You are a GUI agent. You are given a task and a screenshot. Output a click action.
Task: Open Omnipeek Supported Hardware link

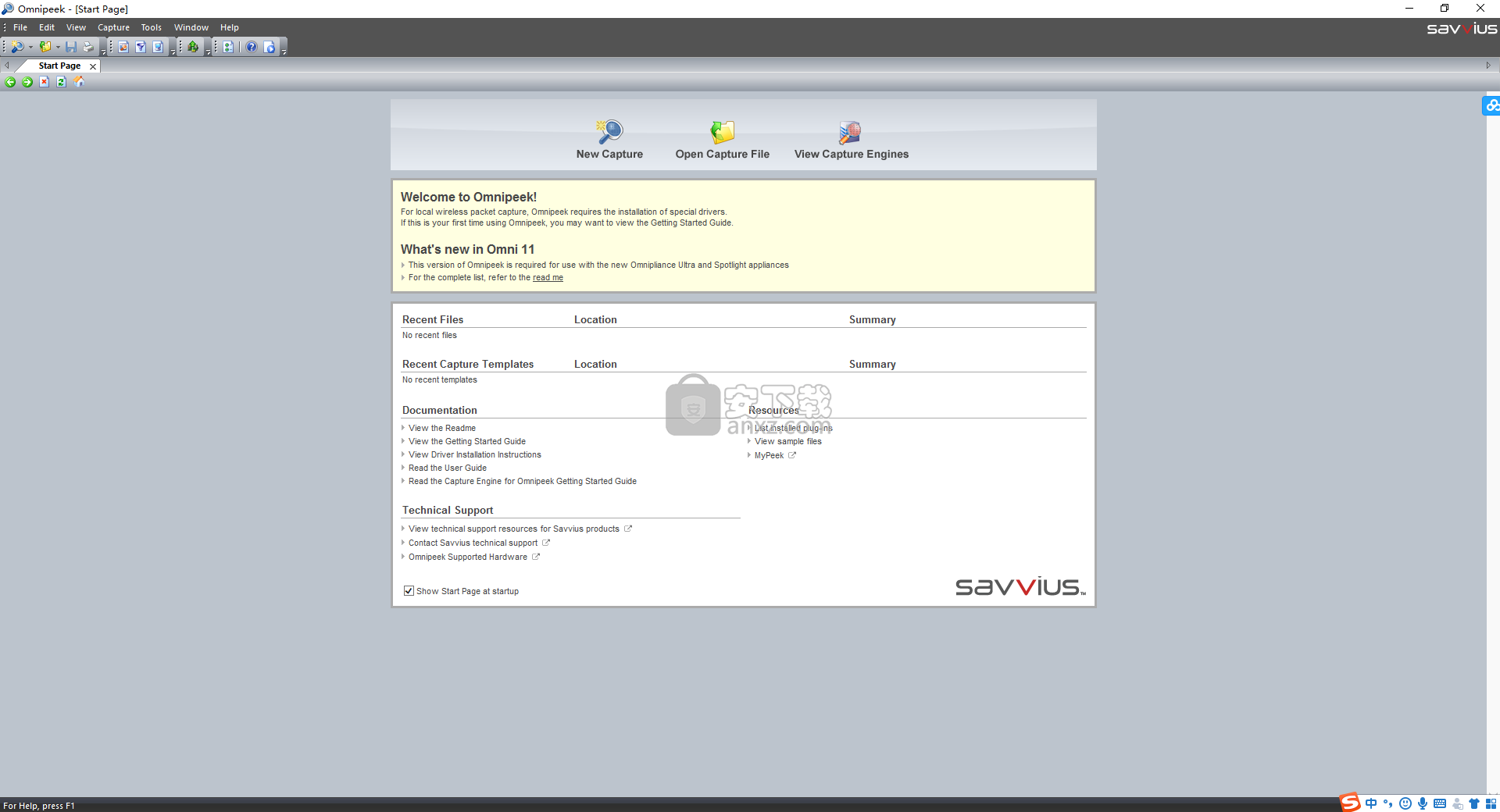tap(468, 557)
